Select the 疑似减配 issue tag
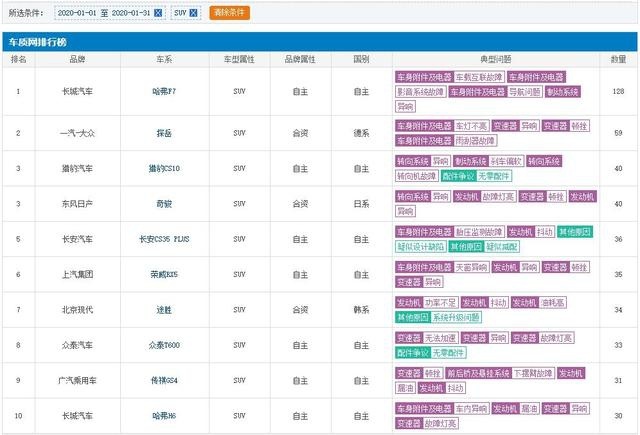 click(x=502, y=247)
